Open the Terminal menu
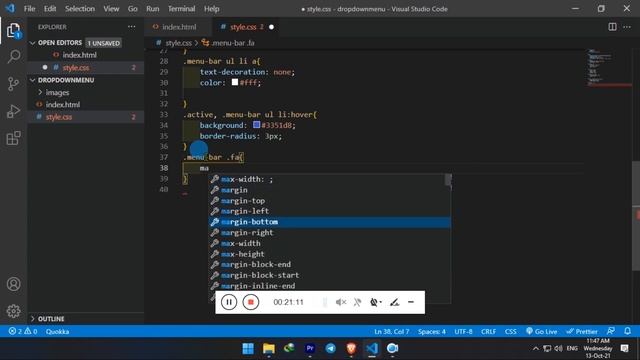Image resolution: width=640 pixels, height=360 pixels. click(x=182, y=9)
